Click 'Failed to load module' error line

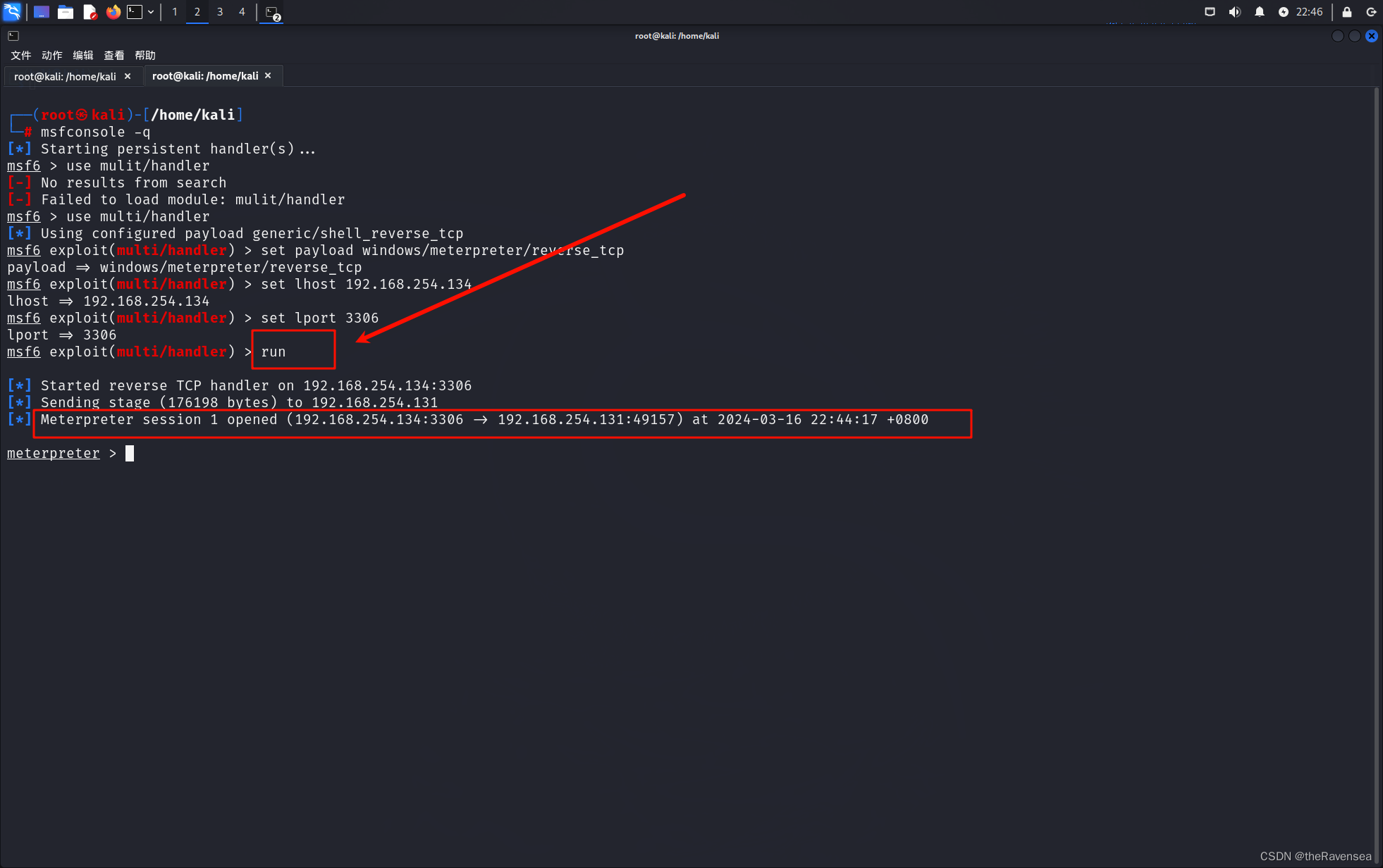click(x=176, y=200)
